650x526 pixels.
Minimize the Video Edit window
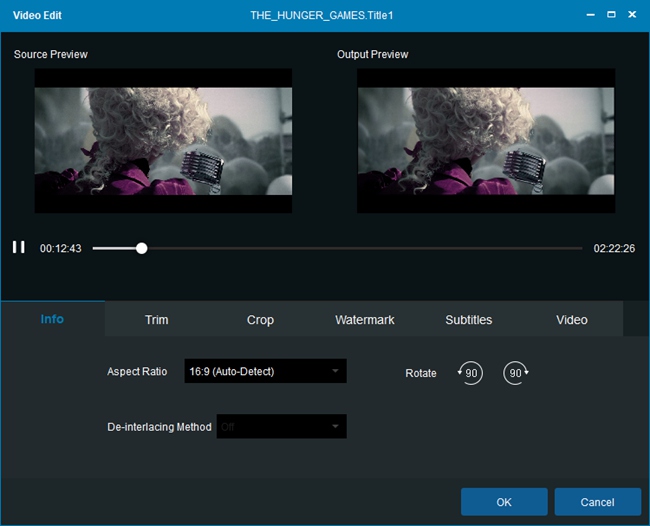coord(591,15)
